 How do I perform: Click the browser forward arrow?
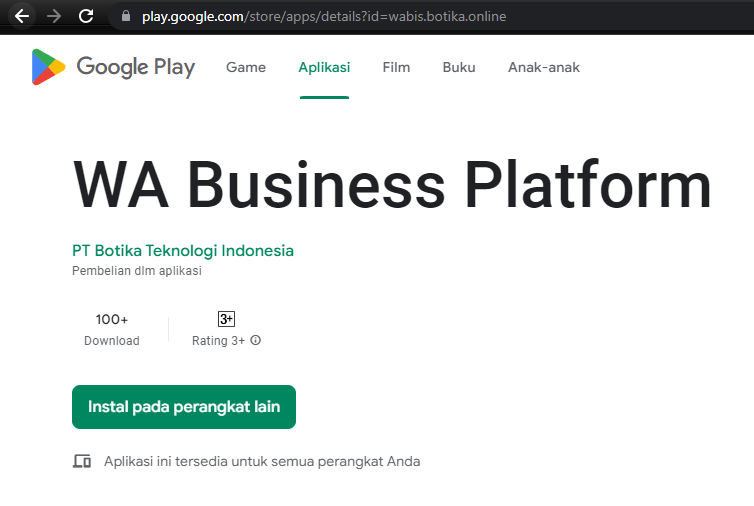coord(54,16)
